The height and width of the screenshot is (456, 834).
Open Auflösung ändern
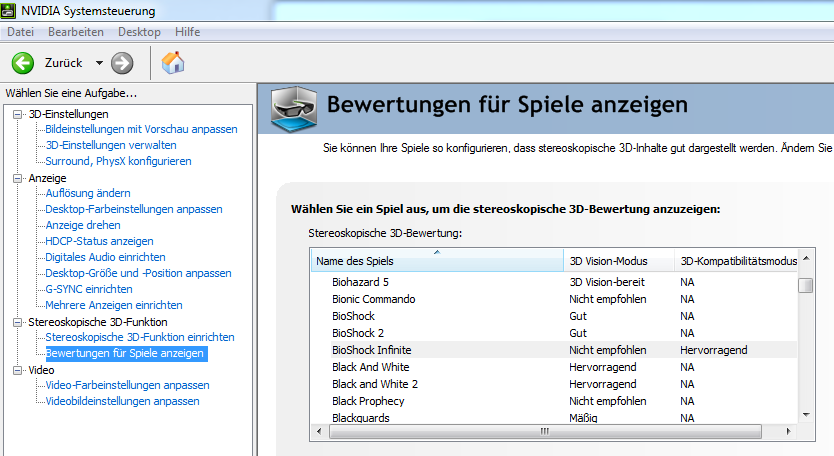coord(88,193)
